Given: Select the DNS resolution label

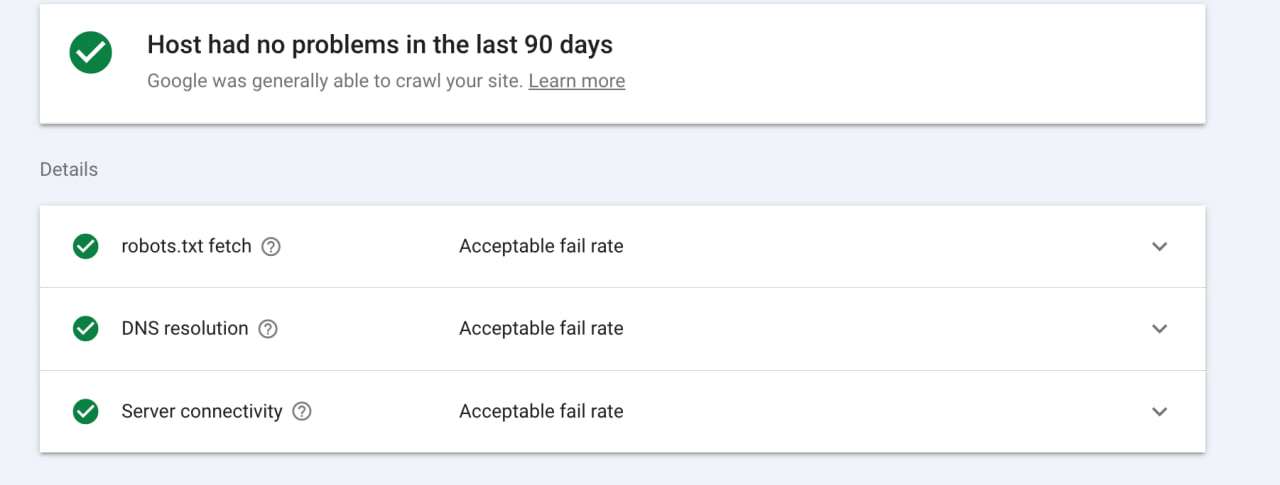Looking at the screenshot, I should click(185, 328).
